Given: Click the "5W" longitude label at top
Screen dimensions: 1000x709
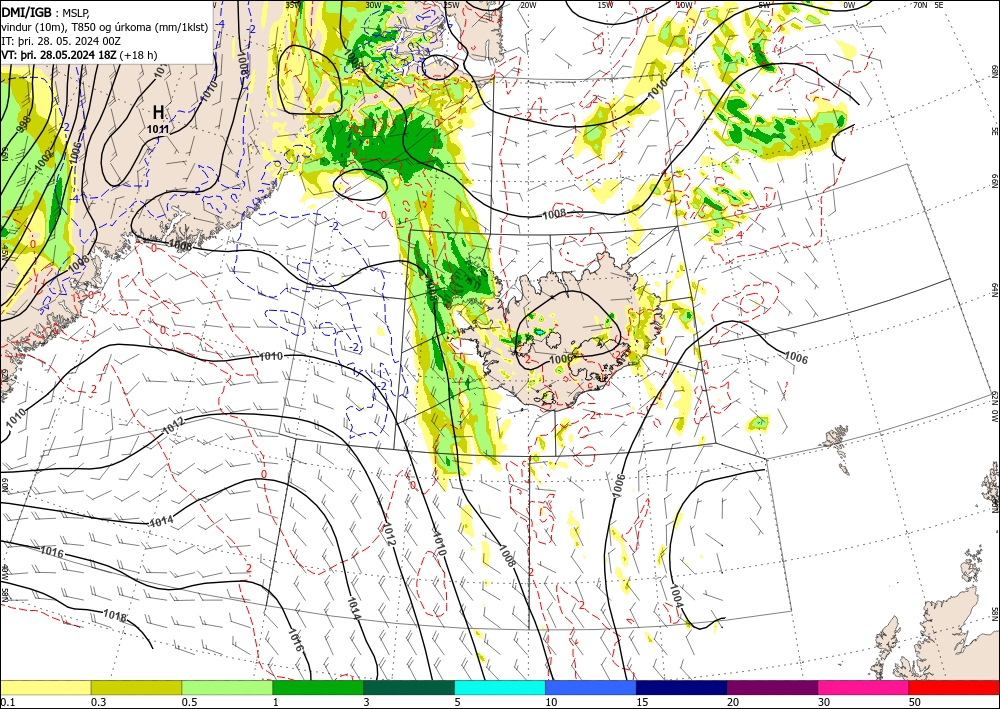Looking at the screenshot, I should [764, 5].
